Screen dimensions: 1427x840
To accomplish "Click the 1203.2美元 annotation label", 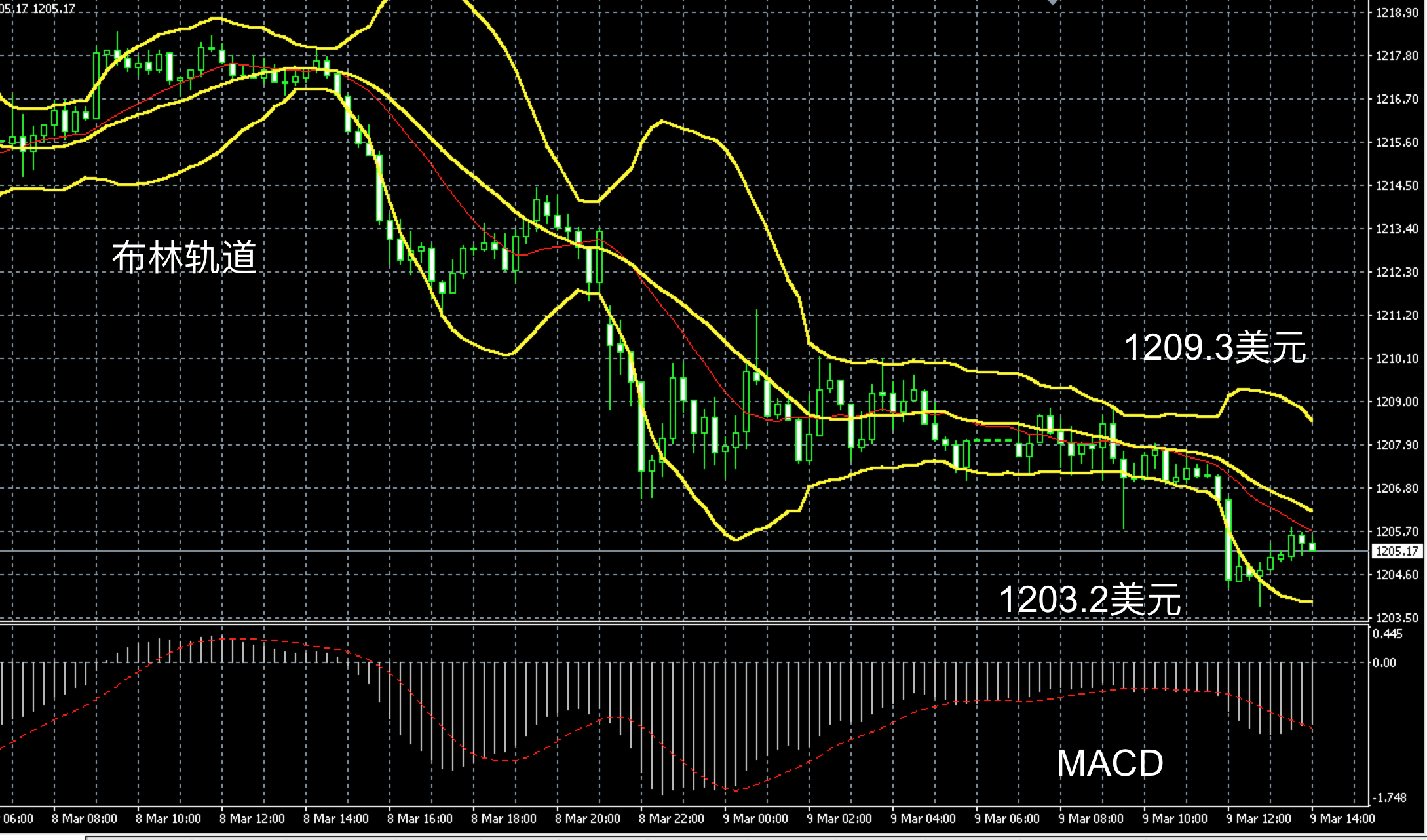I will 1090,599.
